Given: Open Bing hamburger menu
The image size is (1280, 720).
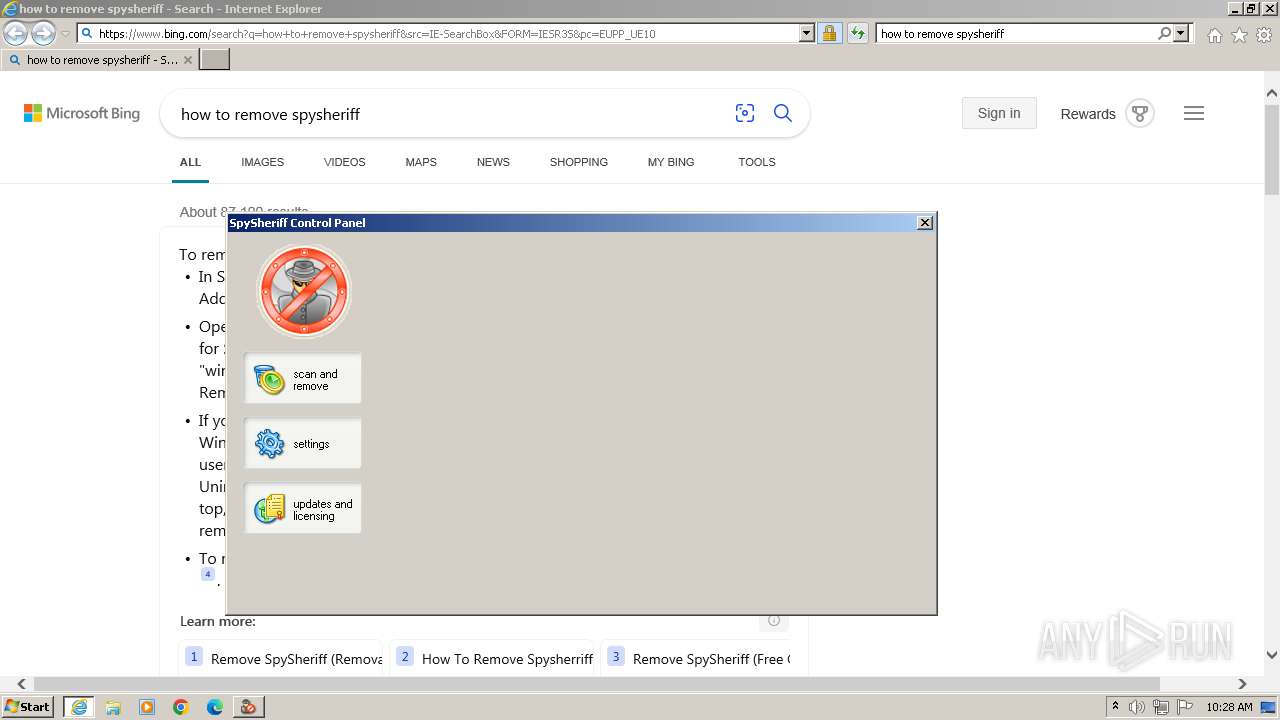Looking at the screenshot, I should pos(1194,113).
